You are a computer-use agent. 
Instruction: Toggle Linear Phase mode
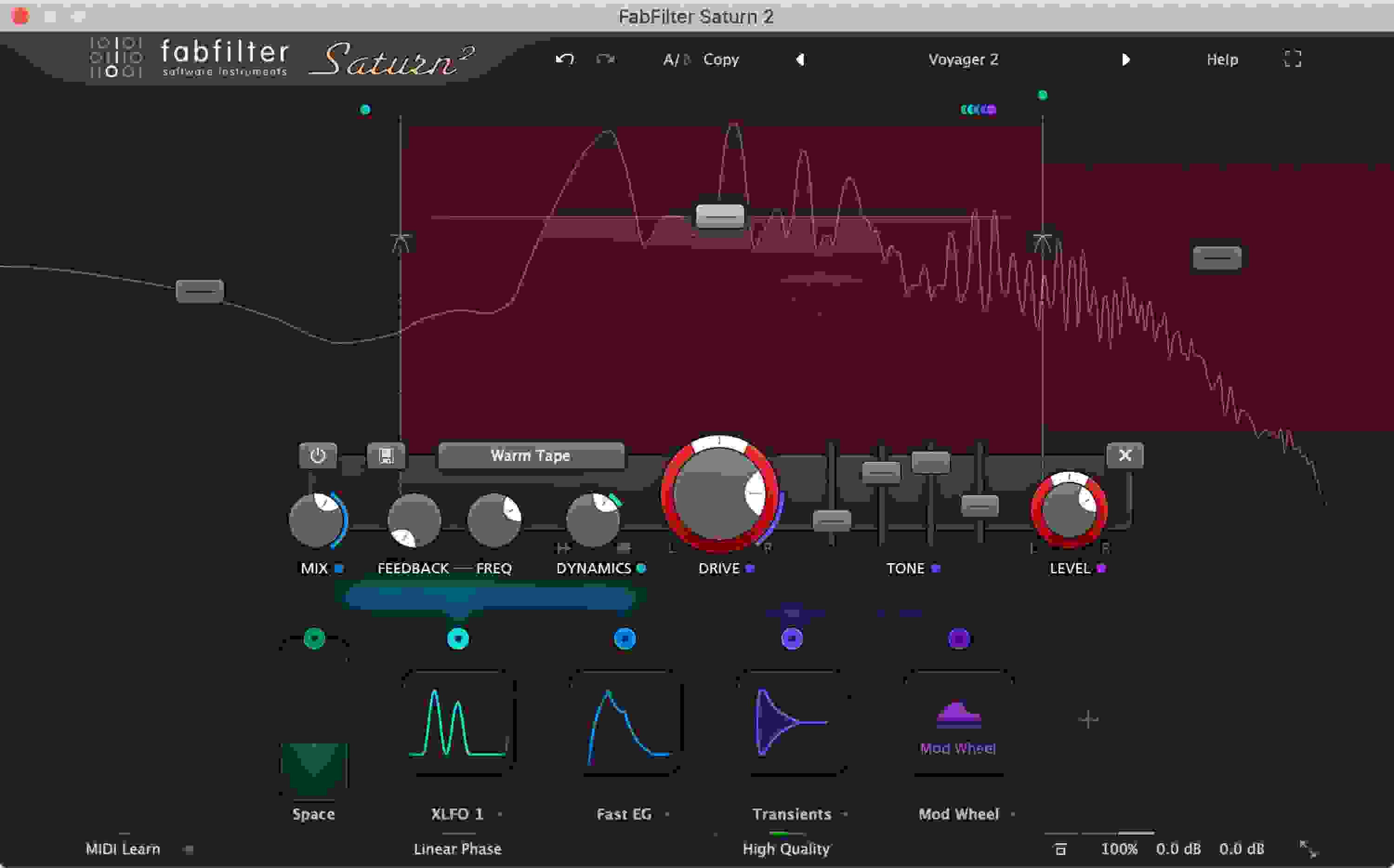click(458, 848)
